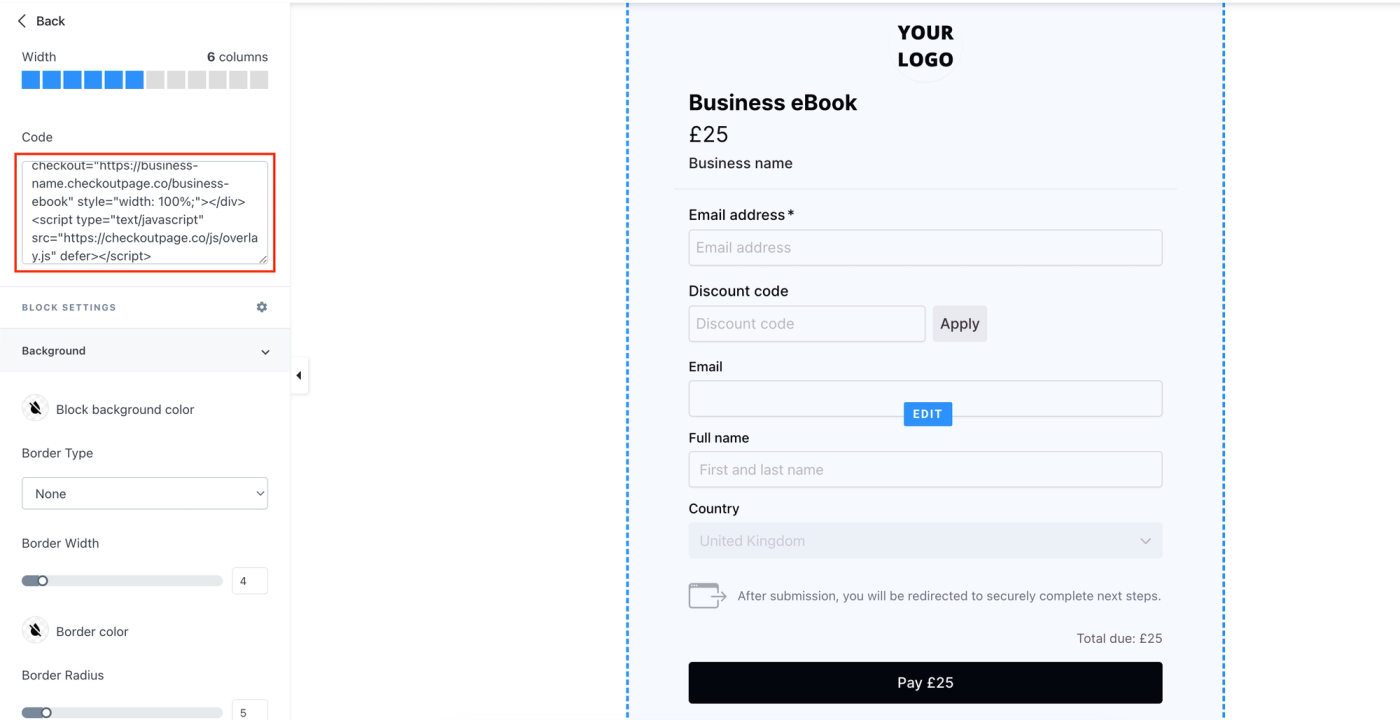
Task: Click the Full name input field
Action: point(925,470)
